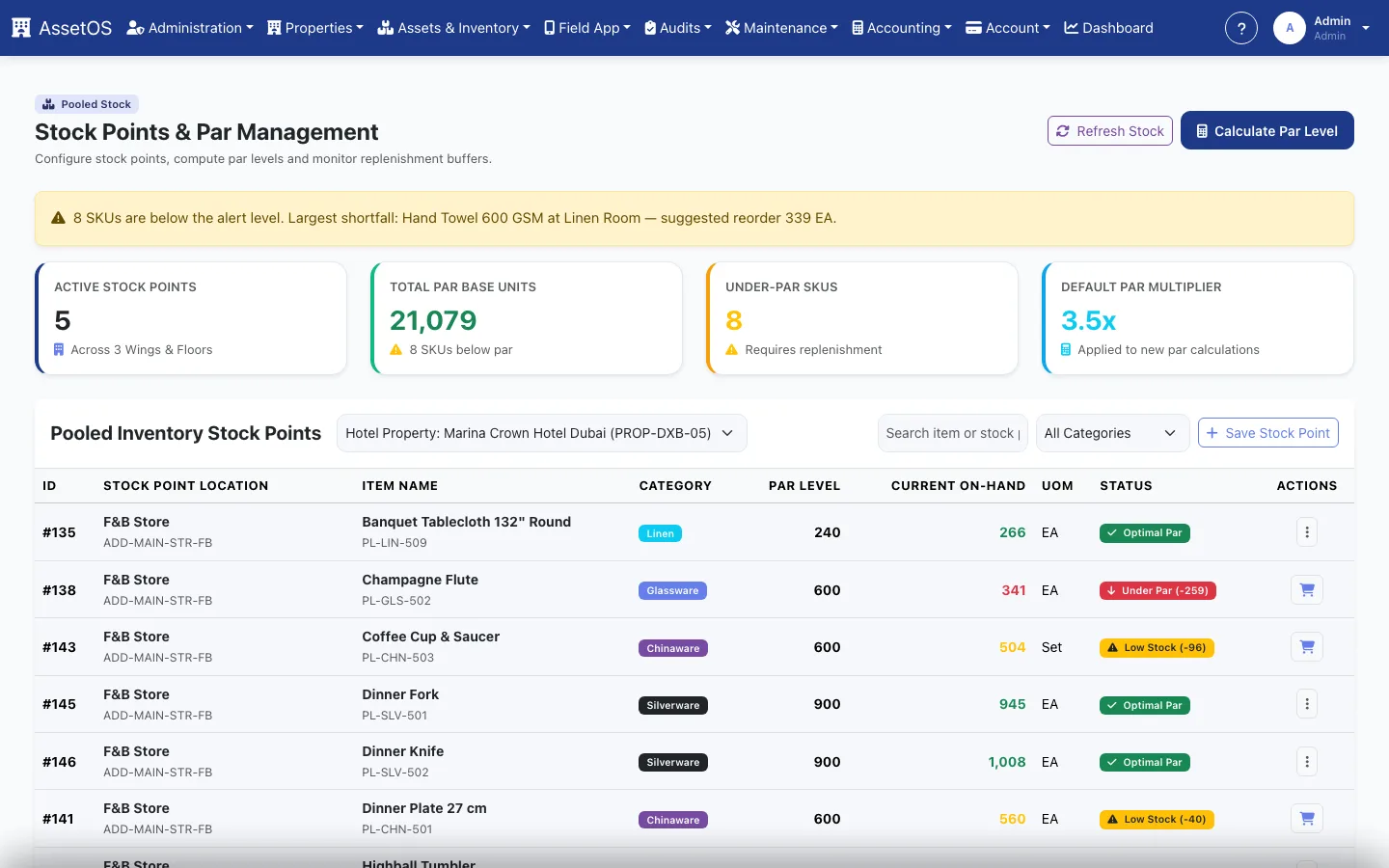The height and width of the screenshot is (868, 1389).
Task: Open the Administration menu
Action: (x=190, y=28)
